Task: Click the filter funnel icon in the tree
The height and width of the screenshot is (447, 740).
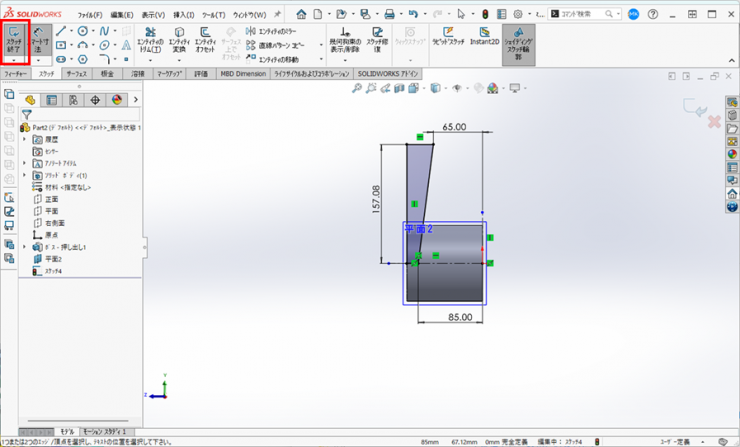Action: tap(27, 114)
